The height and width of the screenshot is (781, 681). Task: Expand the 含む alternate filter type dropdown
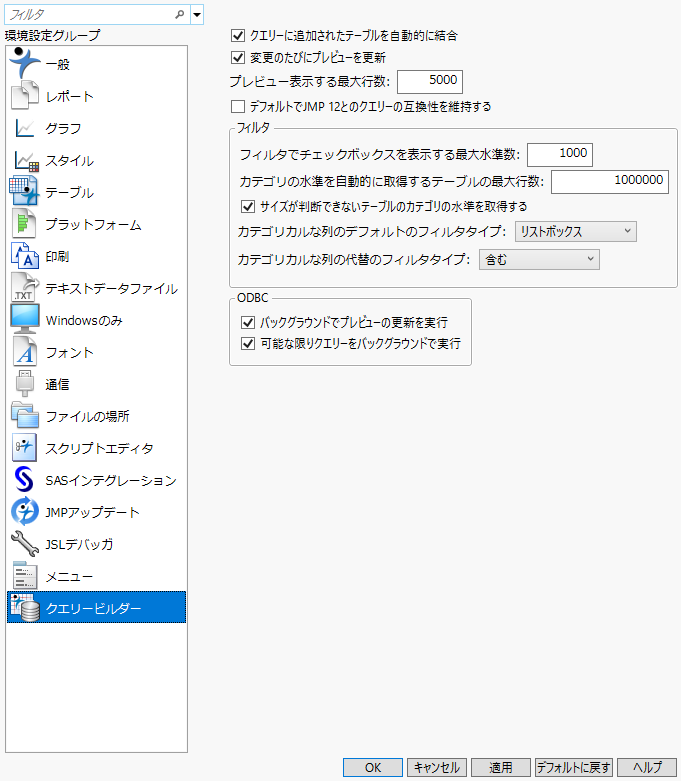tap(538, 260)
